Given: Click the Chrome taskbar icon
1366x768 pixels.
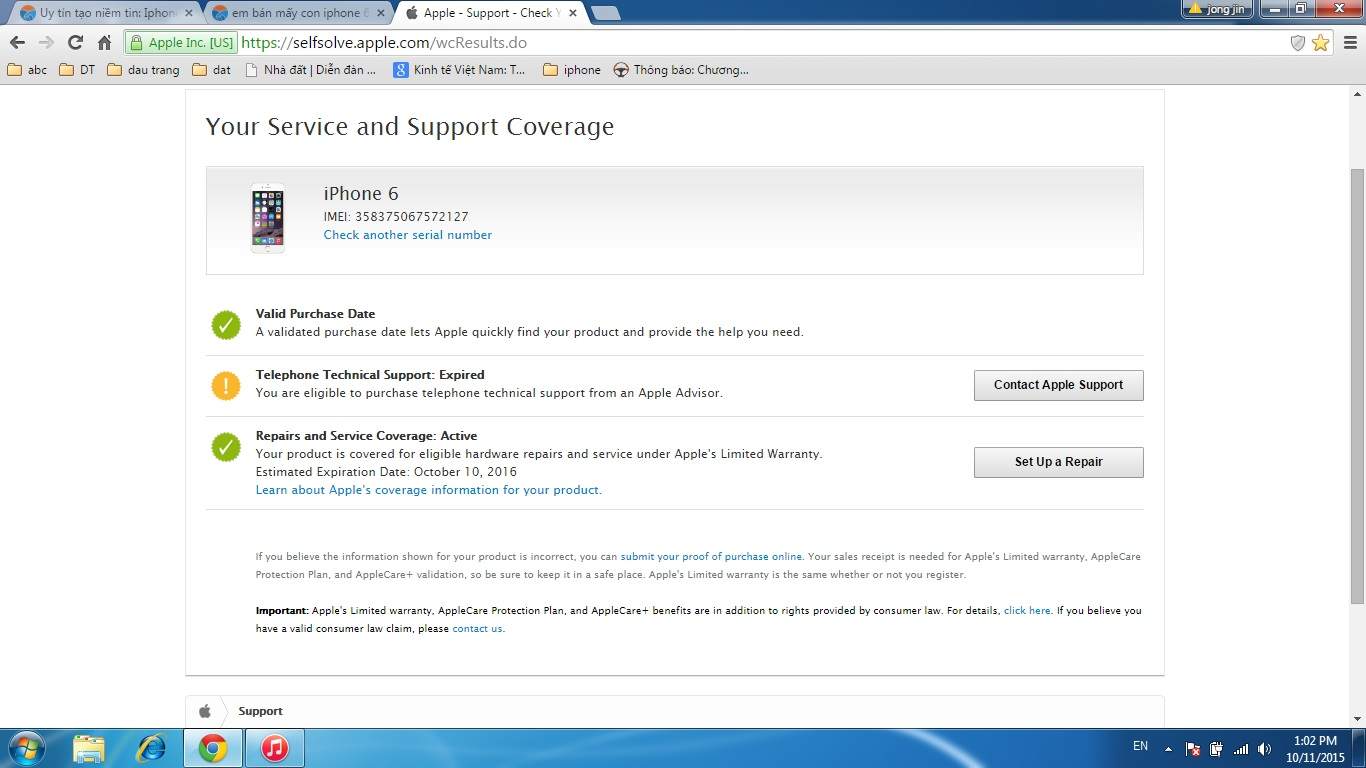Looking at the screenshot, I should click(x=213, y=748).
